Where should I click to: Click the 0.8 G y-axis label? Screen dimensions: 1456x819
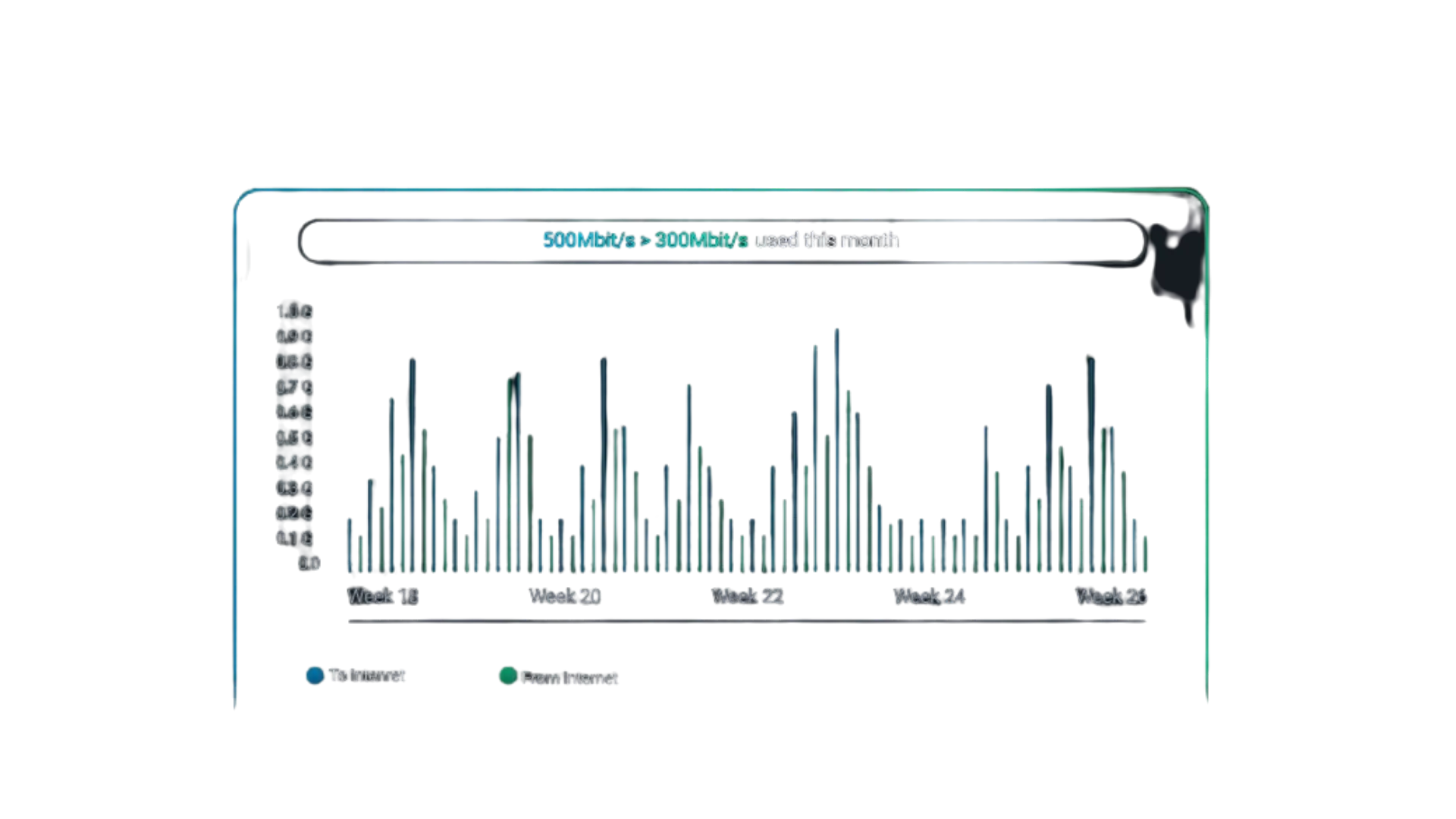(293, 362)
